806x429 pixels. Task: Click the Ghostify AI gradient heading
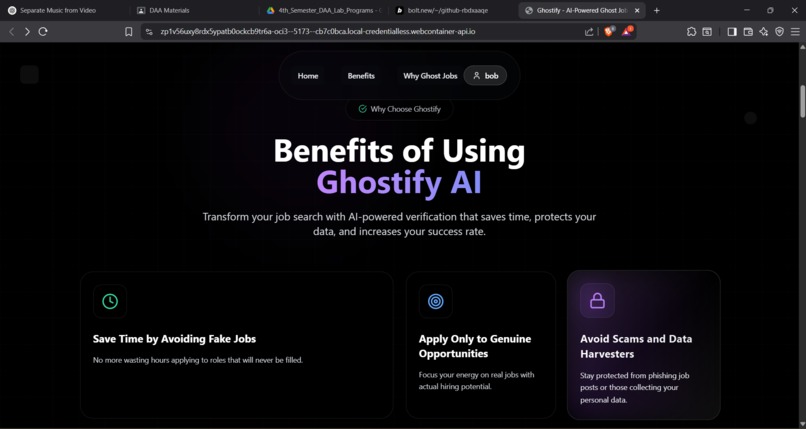[x=399, y=182]
